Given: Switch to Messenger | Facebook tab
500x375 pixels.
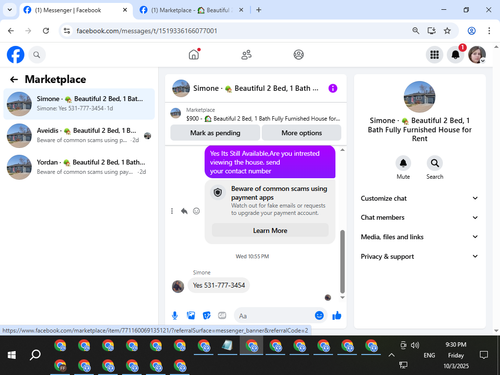Looking at the screenshot, I should 75,10.
